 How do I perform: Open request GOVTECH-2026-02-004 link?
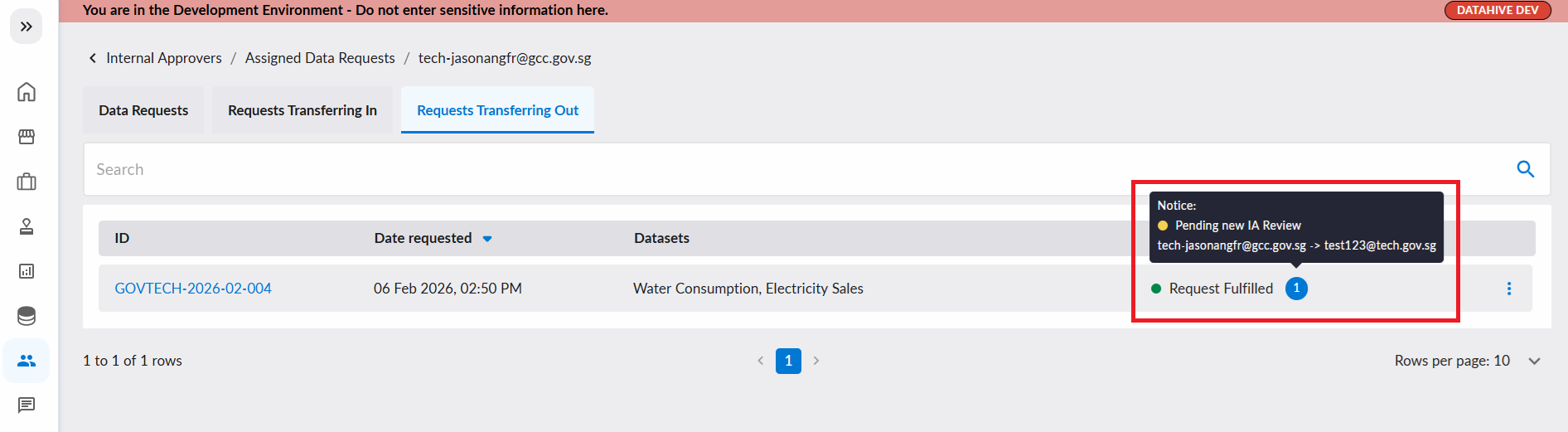(x=193, y=289)
